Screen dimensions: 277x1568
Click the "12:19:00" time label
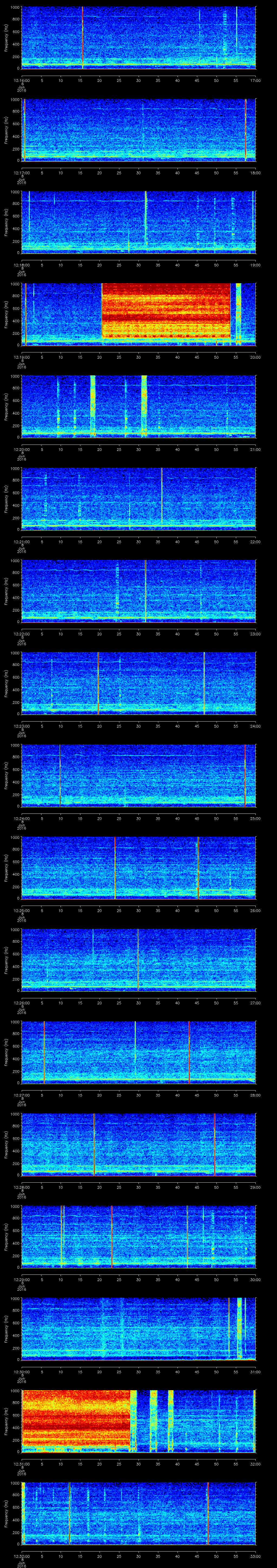coord(21,357)
